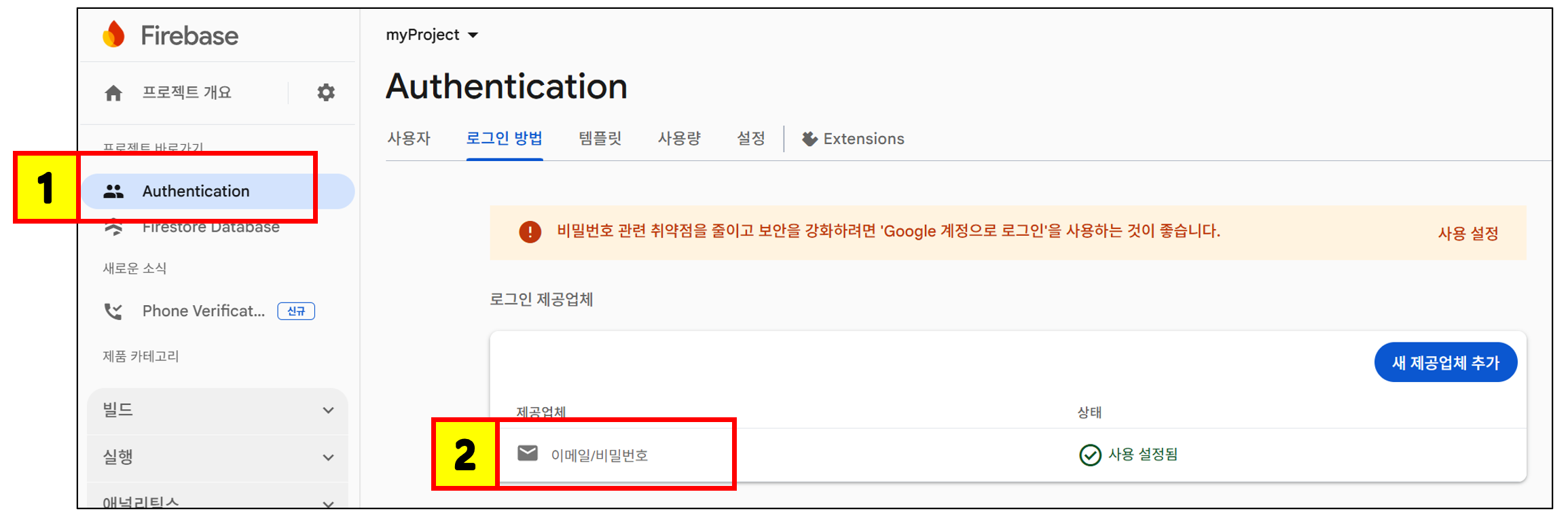Image resolution: width=1568 pixels, height=524 pixels.
Task: Click the 사용 설정됨 status text
Action: pyautogui.click(x=1143, y=455)
